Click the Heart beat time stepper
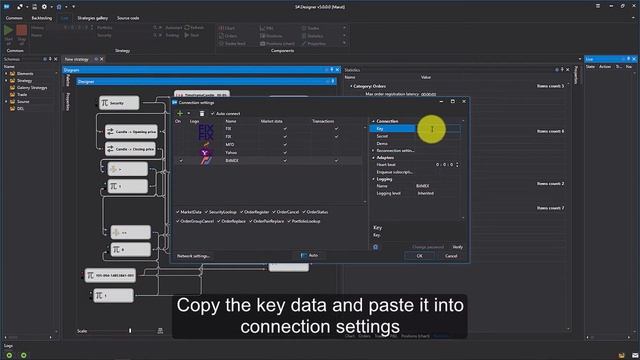Viewport: 640px width, 360px height. coord(457,164)
